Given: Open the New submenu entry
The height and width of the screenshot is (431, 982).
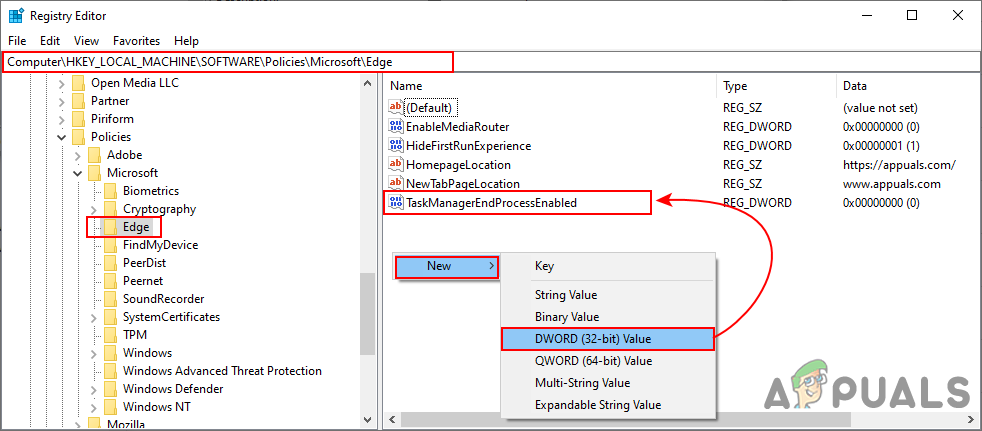Looking at the screenshot, I should pos(446,266).
